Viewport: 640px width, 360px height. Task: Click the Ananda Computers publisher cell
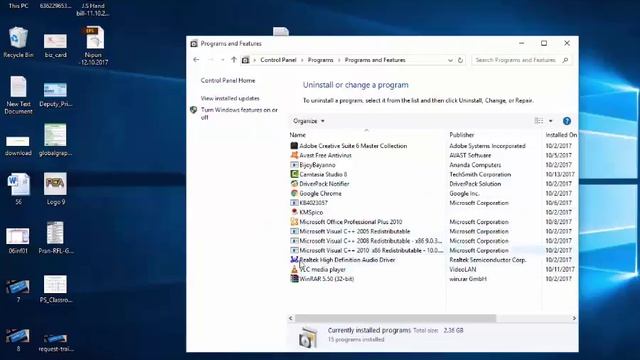[475, 165]
